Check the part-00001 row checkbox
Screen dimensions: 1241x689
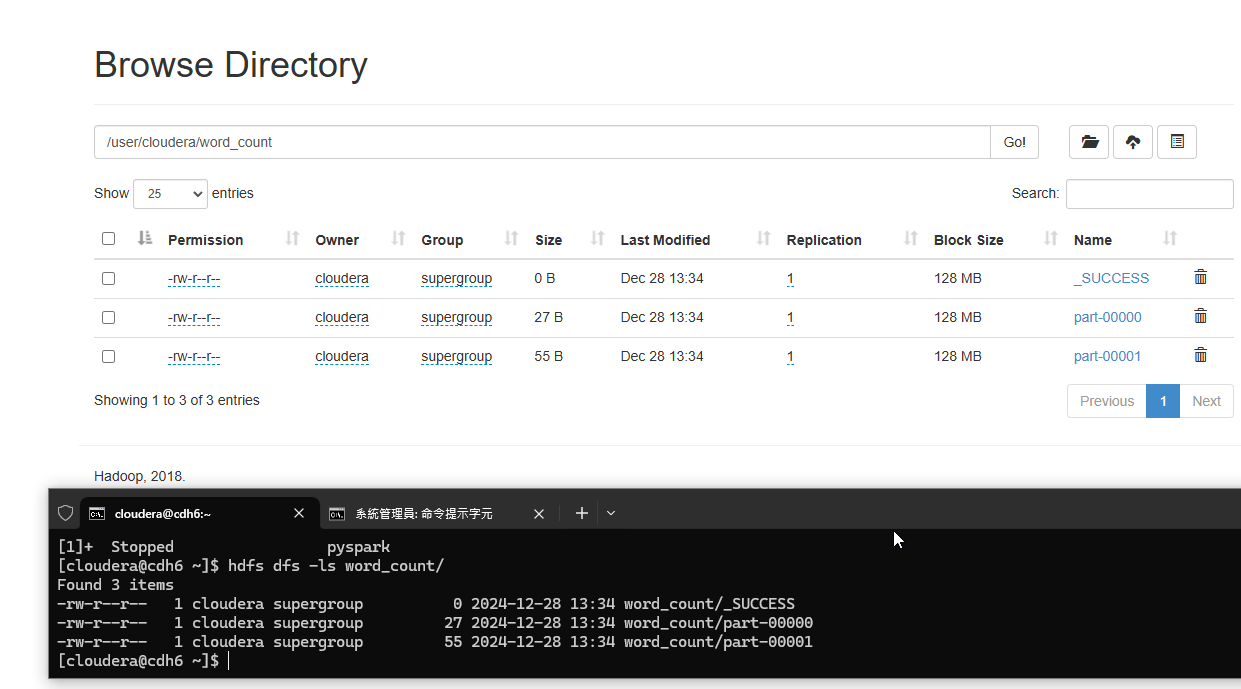pyautogui.click(x=108, y=356)
